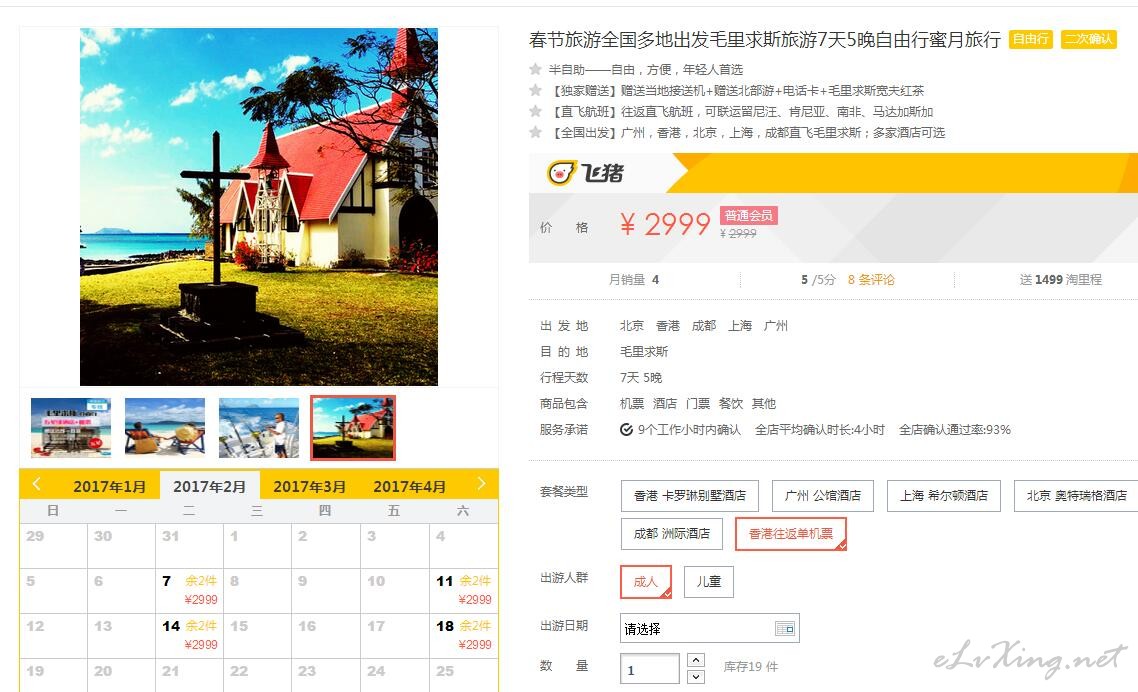This screenshot has width=1138, height=692.
Task: Select the fishing boat thumbnail
Action: (259, 428)
